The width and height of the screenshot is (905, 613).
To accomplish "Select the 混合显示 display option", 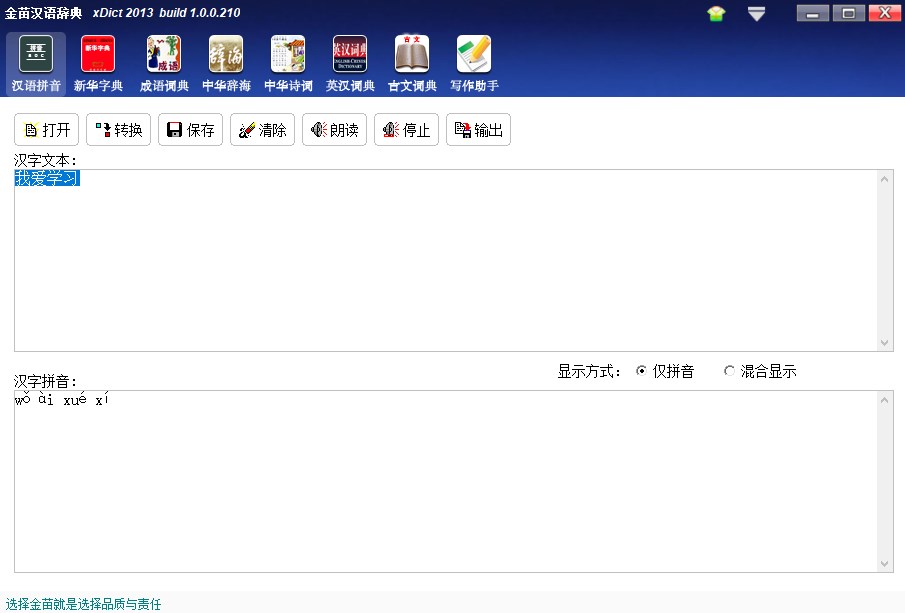I will 760,371.
